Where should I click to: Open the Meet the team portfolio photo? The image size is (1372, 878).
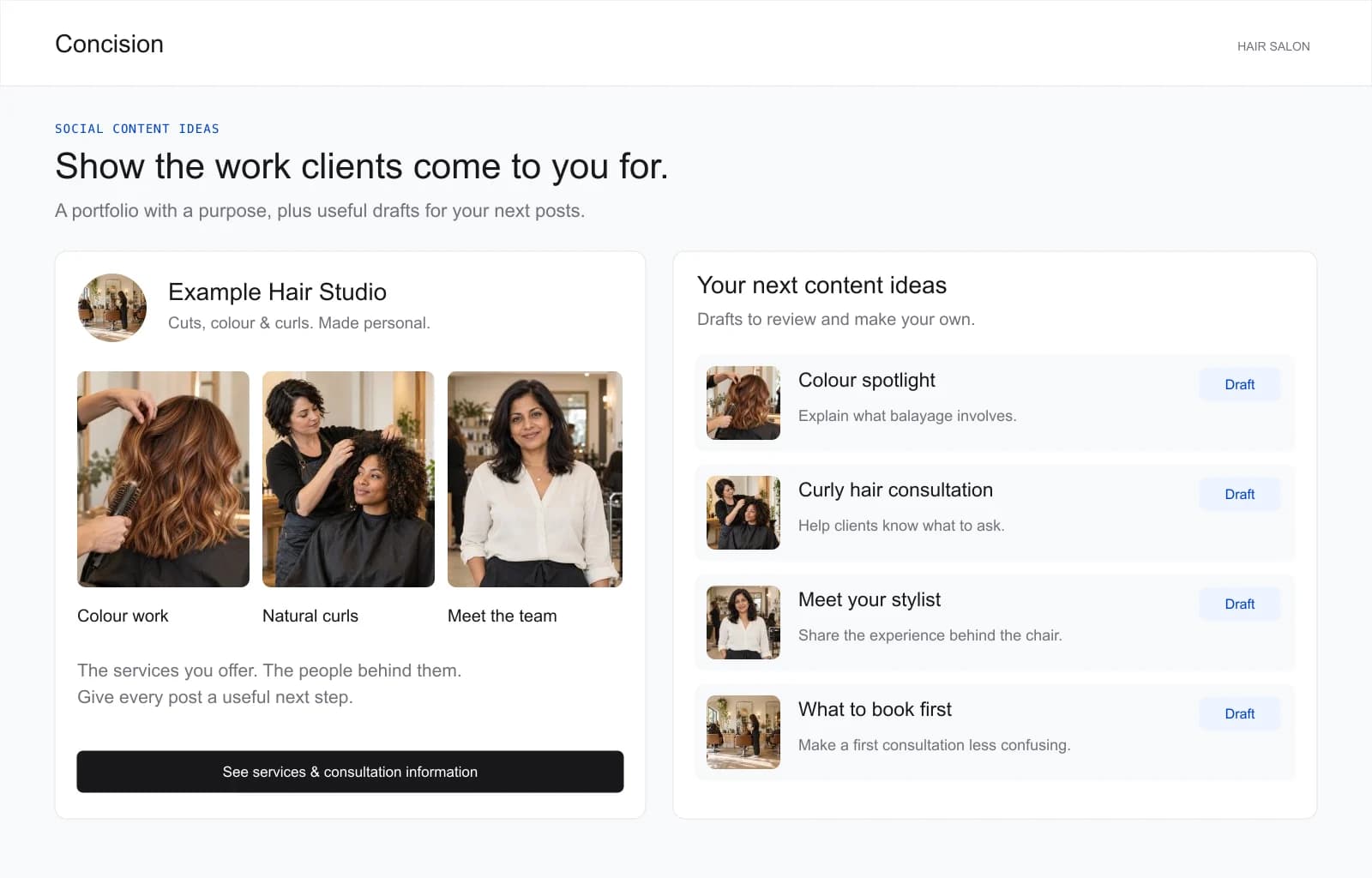[x=535, y=479]
